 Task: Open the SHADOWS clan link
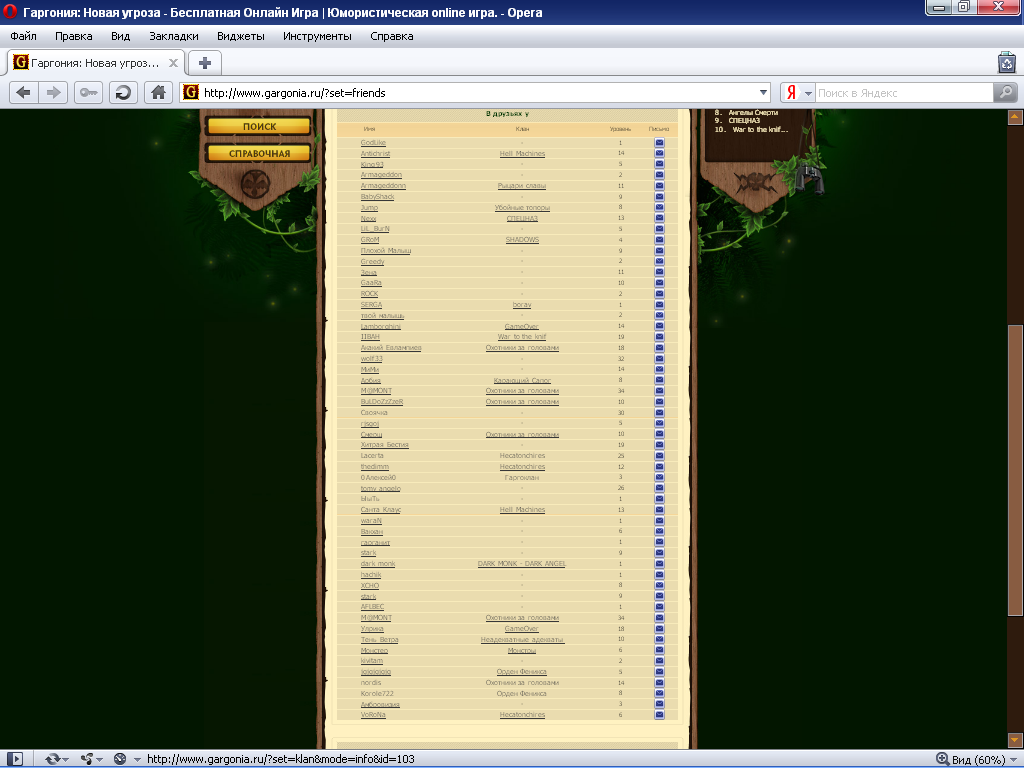click(522, 240)
